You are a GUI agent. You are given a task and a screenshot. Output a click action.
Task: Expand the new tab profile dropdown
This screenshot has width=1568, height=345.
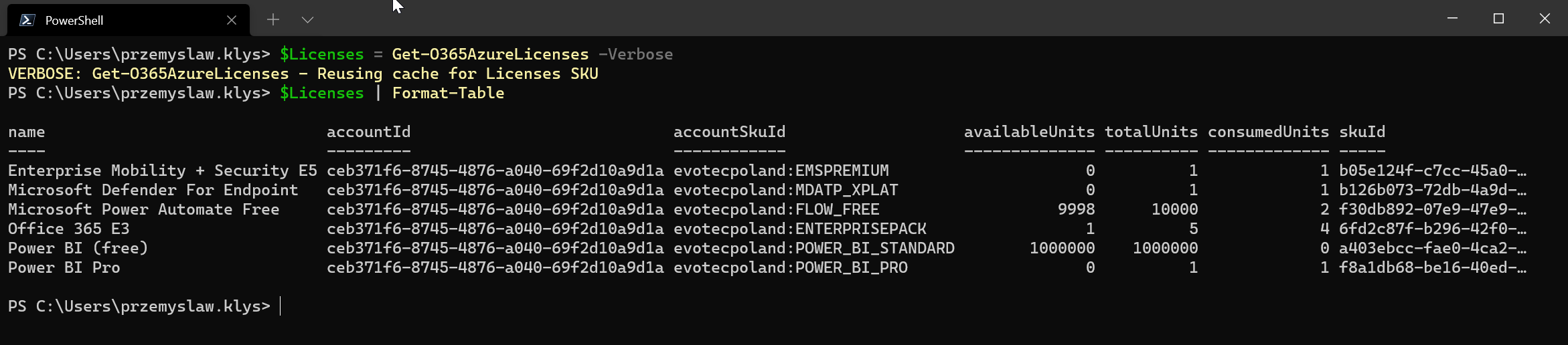[307, 20]
